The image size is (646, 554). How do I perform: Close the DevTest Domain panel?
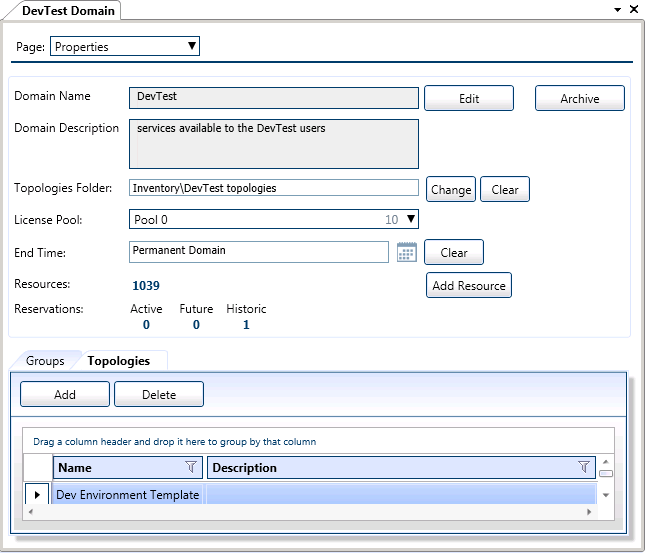pyautogui.click(x=634, y=9)
